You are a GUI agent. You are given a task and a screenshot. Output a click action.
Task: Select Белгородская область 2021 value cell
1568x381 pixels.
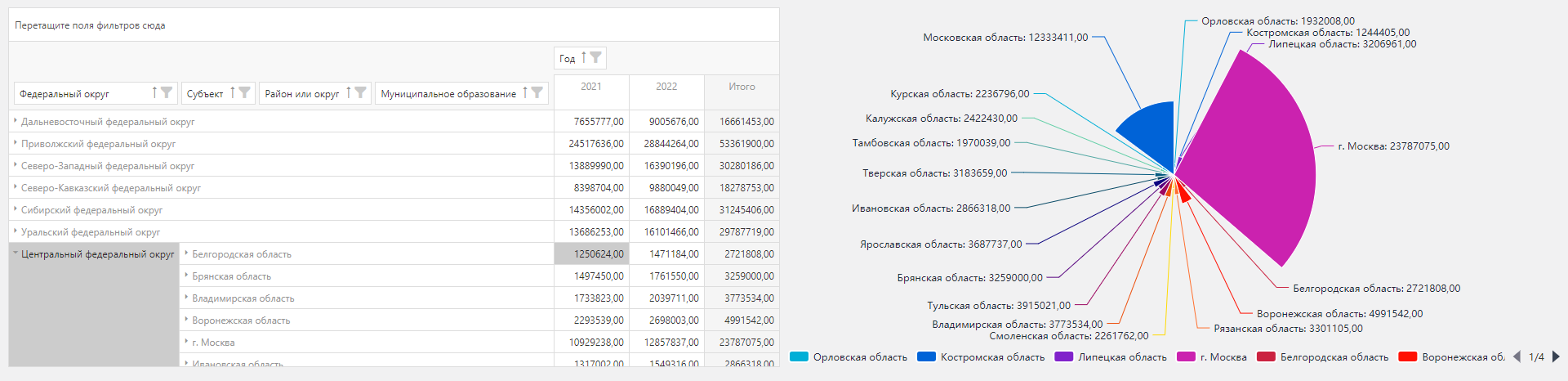point(591,254)
